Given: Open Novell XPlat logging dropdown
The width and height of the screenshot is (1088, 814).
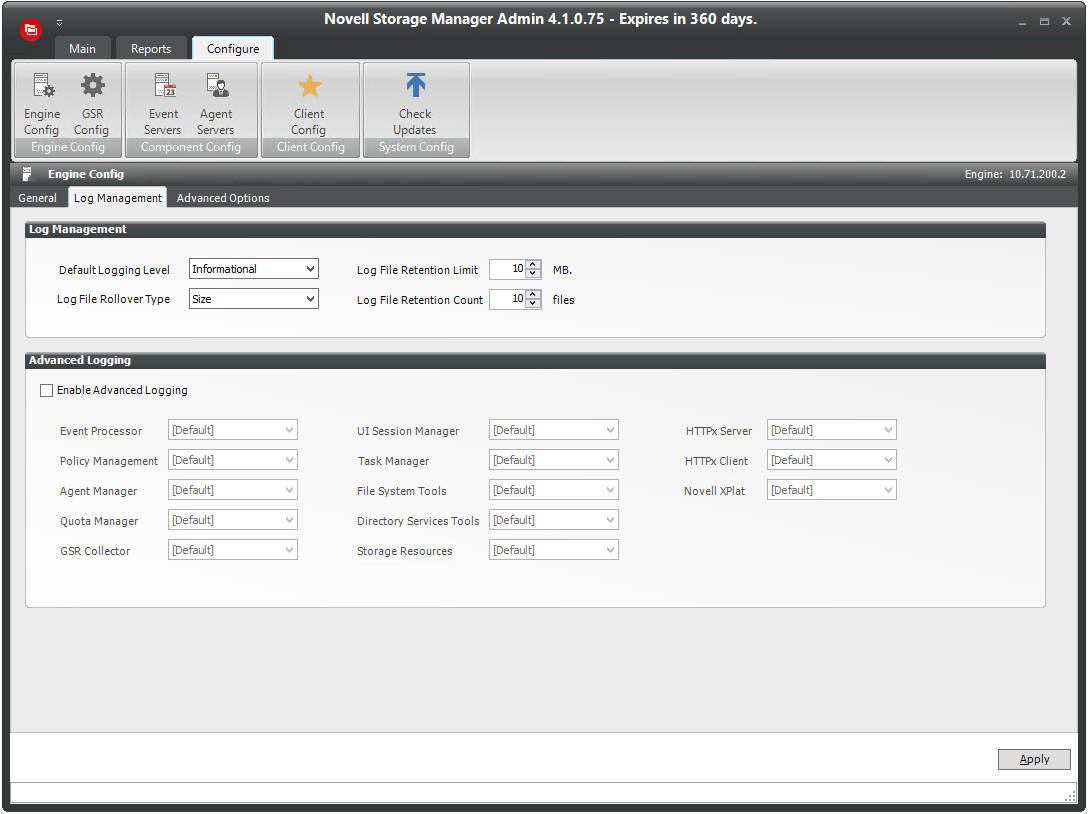Looking at the screenshot, I should [831, 489].
